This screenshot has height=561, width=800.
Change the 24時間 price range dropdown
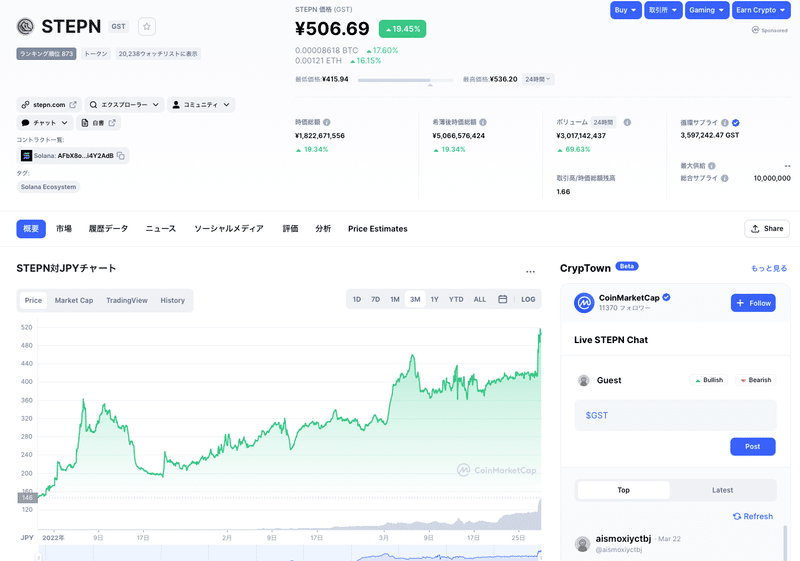(x=538, y=79)
